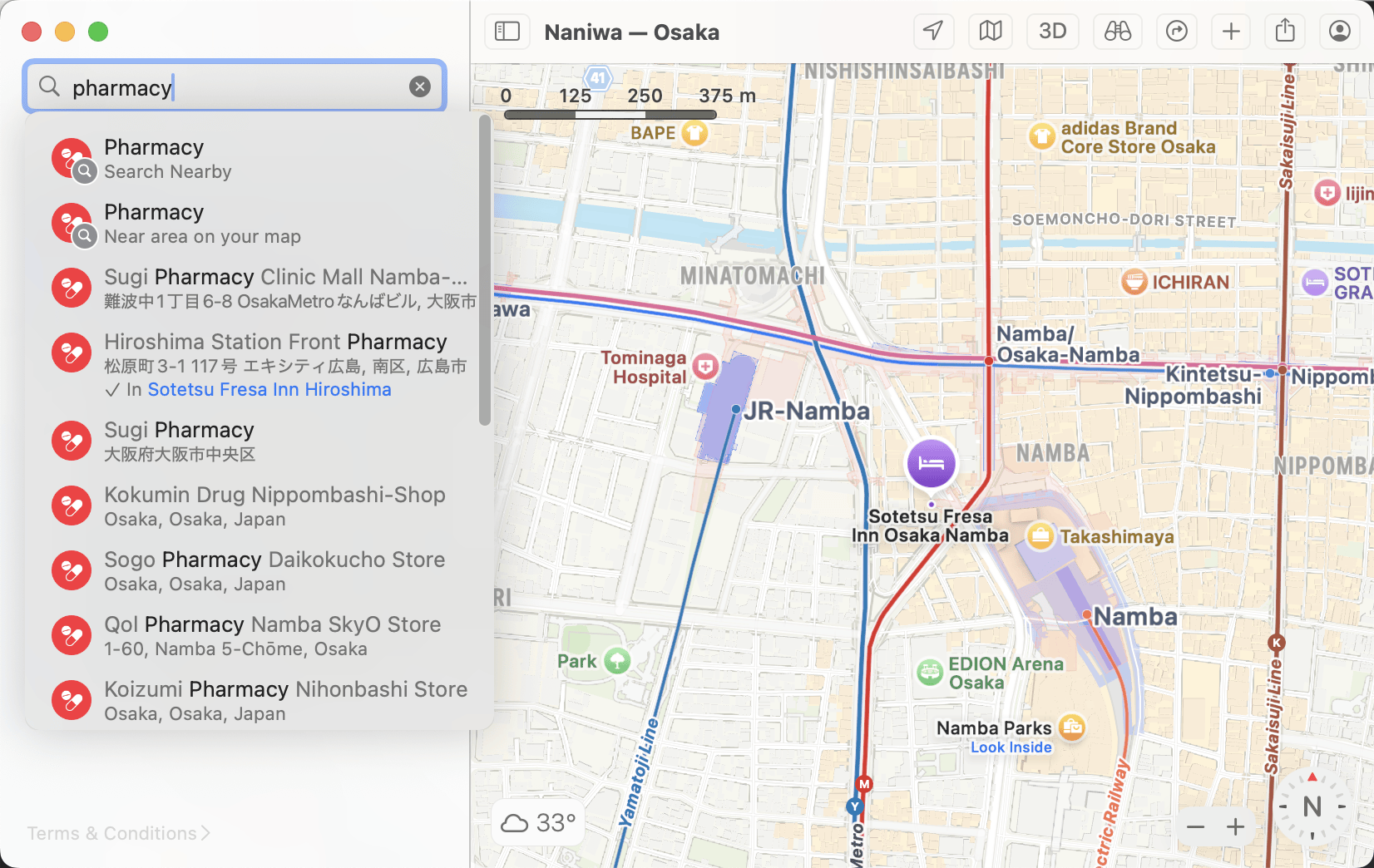Click the plus add button in toolbar

(1231, 32)
